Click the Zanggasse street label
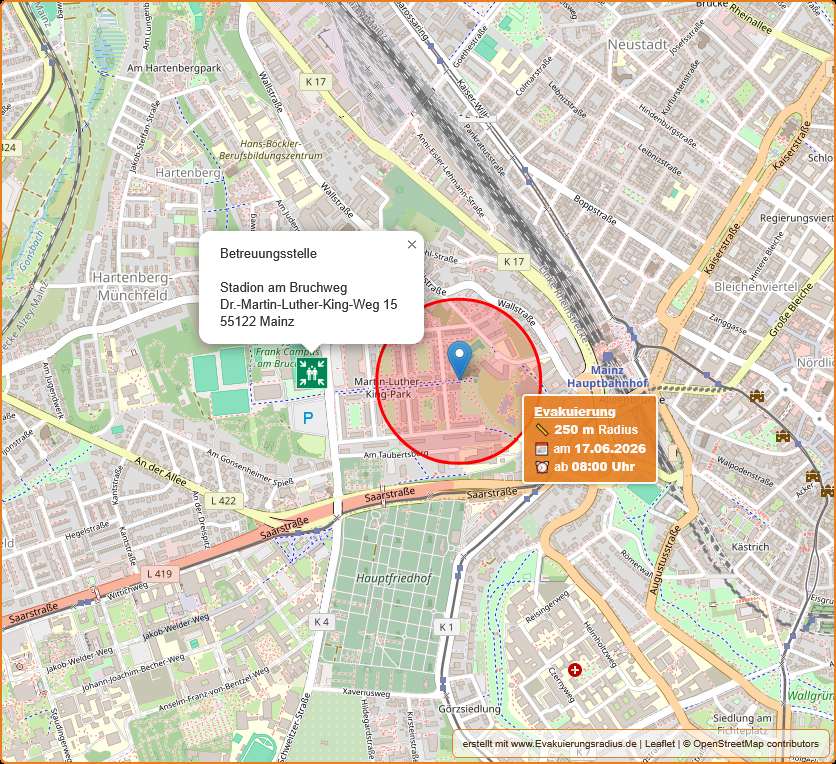Image resolution: width=836 pixels, height=764 pixels. pyautogui.click(x=728, y=324)
